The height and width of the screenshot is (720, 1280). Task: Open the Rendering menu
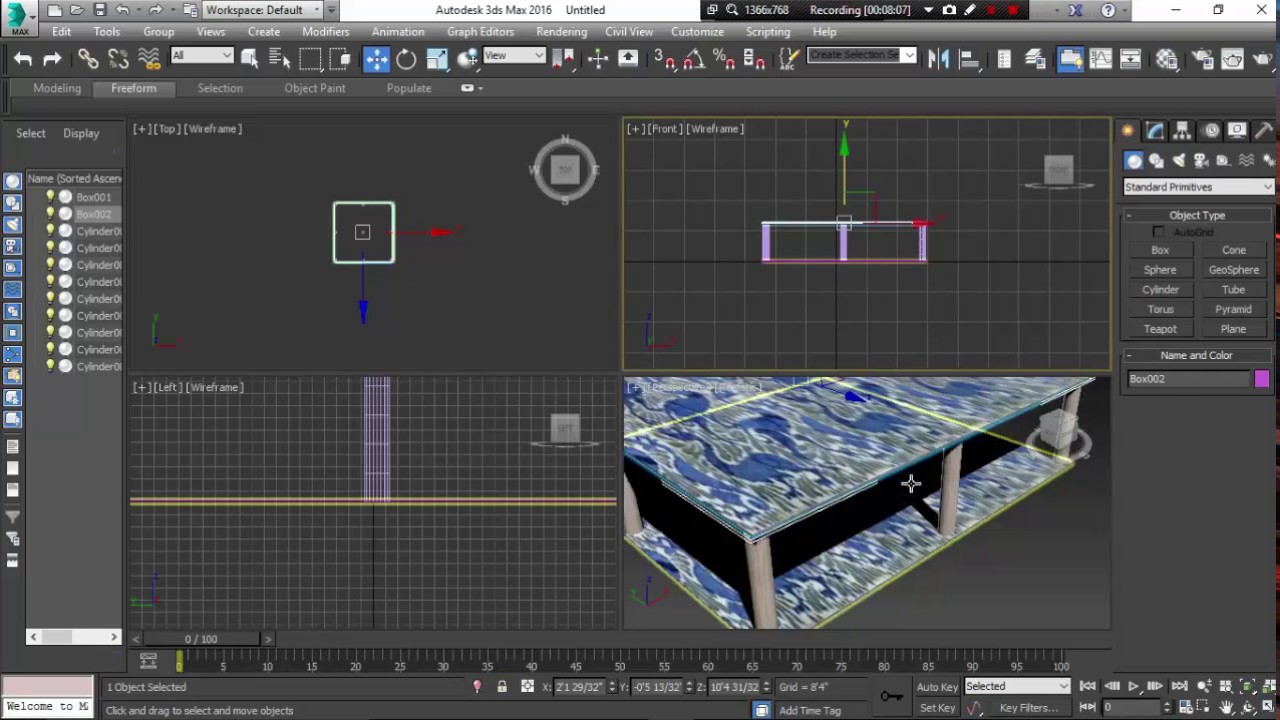click(x=561, y=32)
